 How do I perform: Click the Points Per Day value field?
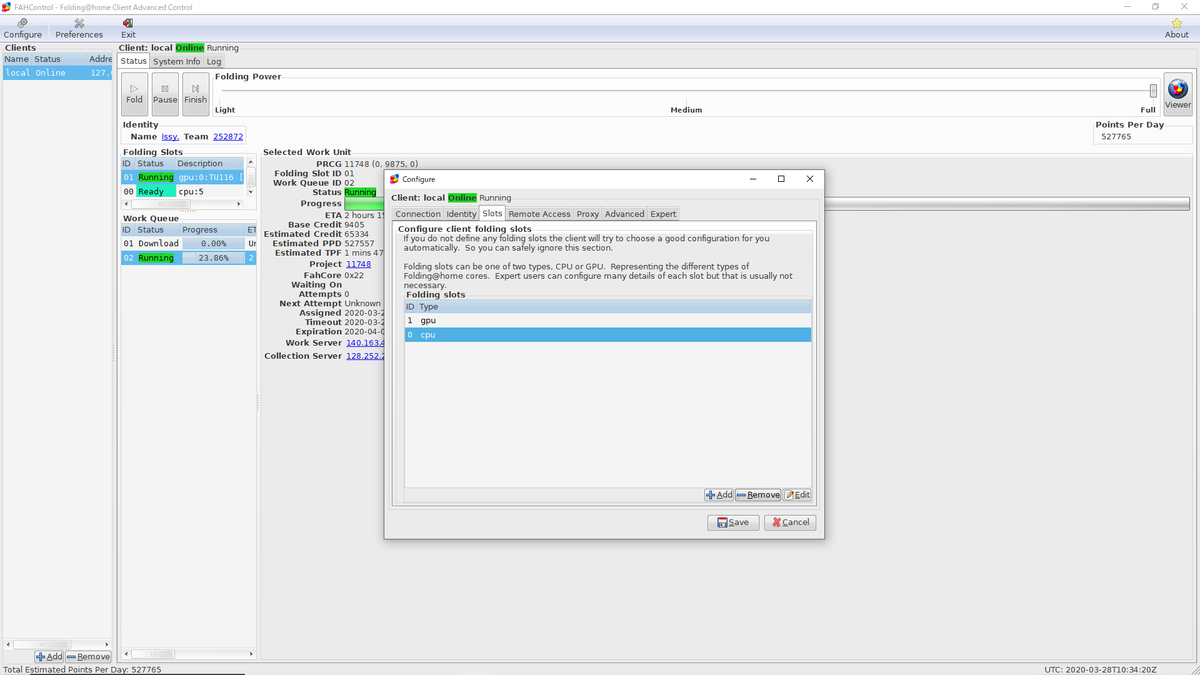pyautogui.click(x=1144, y=136)
